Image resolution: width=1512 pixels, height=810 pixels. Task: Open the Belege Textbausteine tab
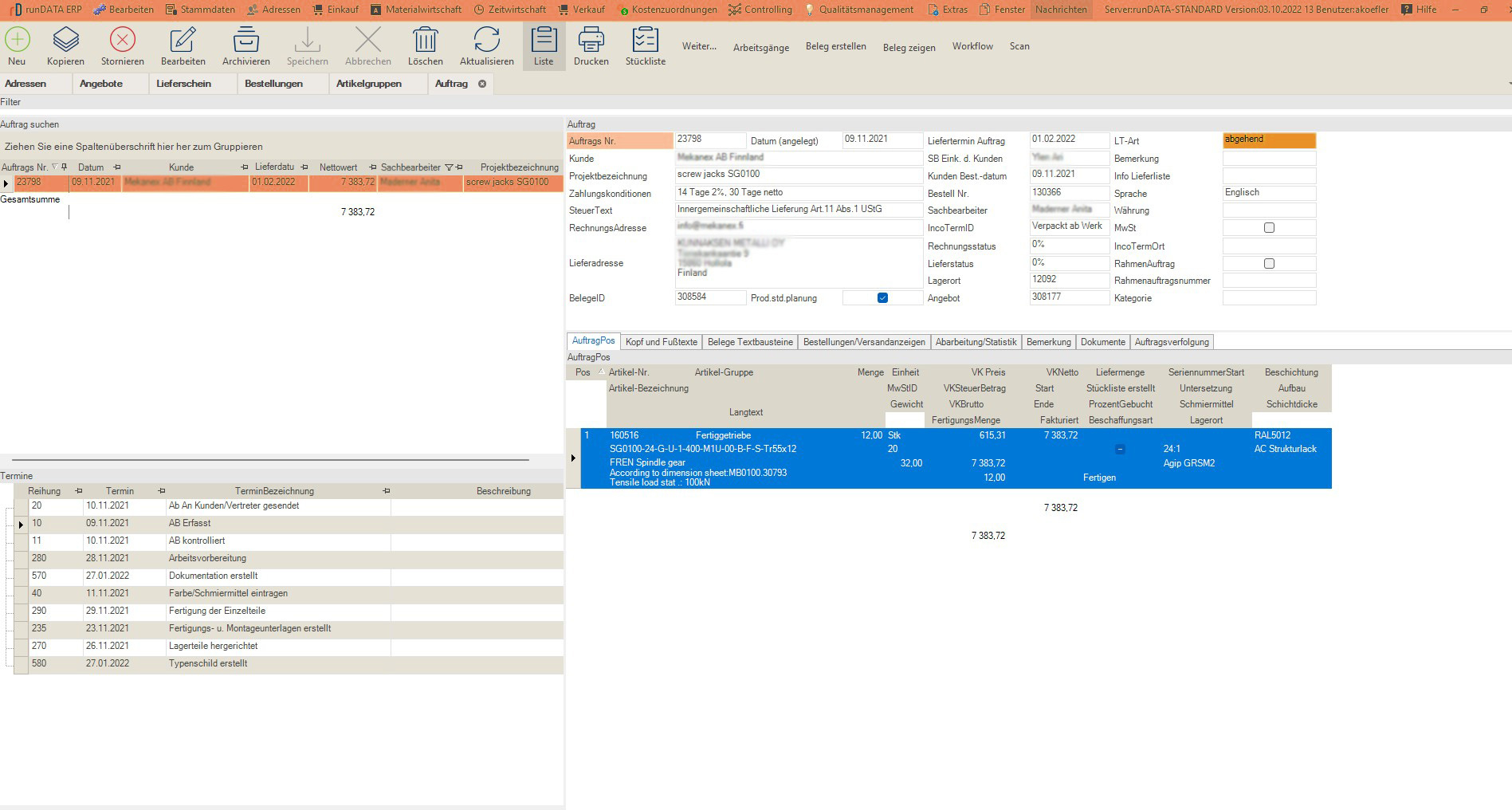click(x=750, y=342)
